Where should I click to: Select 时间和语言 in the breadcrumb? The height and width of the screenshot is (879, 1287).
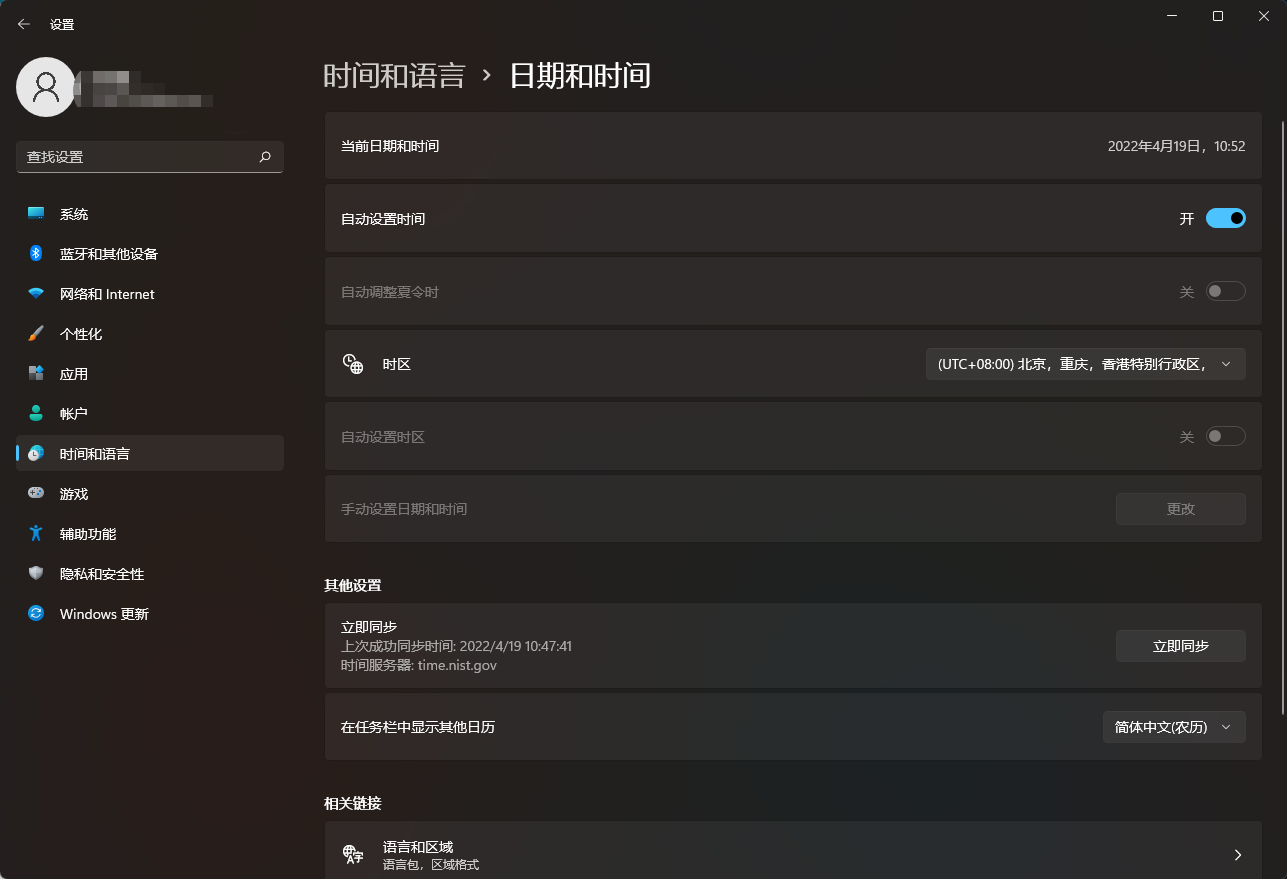click(x=393, y=75)
